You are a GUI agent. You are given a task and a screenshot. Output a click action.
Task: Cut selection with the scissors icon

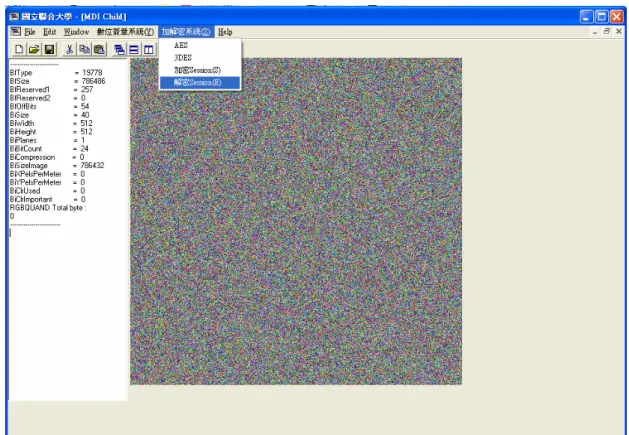[x=69, y=49]
